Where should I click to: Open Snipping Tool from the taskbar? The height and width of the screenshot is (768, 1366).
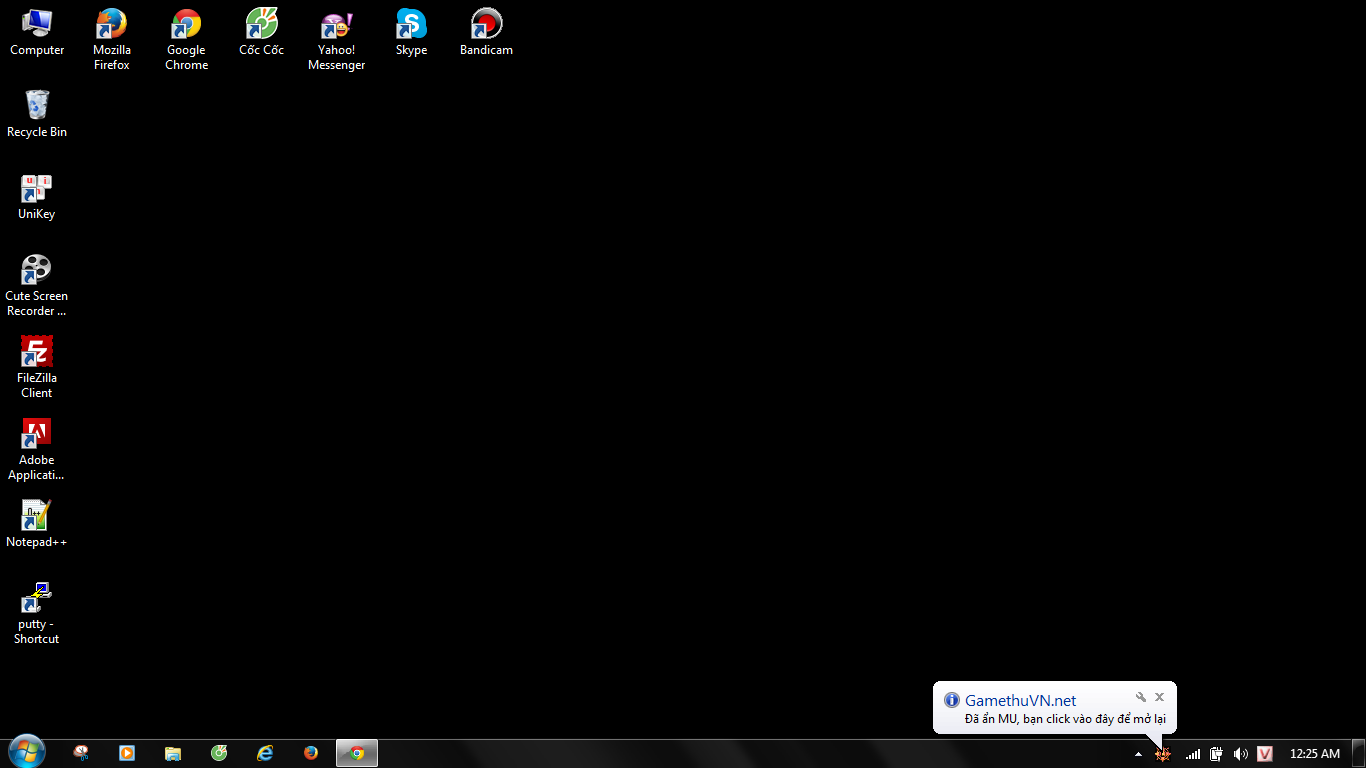[x=81, y=753]
